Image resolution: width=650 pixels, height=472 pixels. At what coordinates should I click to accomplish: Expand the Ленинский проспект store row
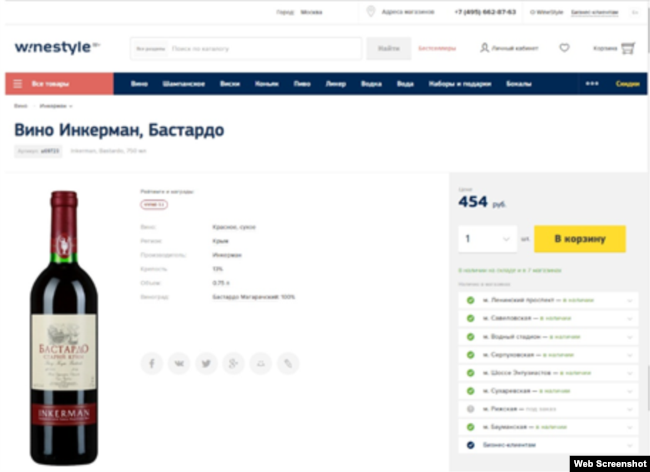click(548, 300)
